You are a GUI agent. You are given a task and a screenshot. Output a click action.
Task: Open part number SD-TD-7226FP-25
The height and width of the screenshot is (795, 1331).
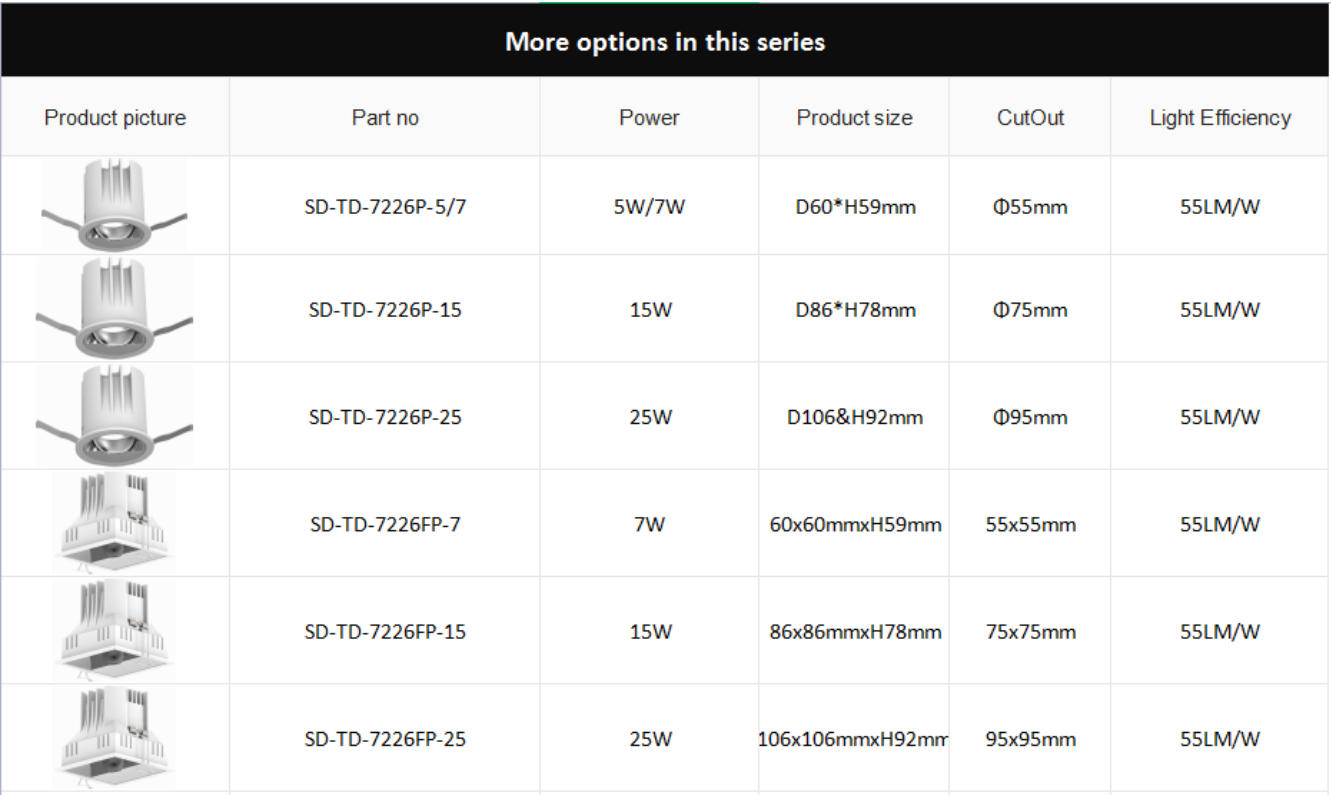[385, 739]
